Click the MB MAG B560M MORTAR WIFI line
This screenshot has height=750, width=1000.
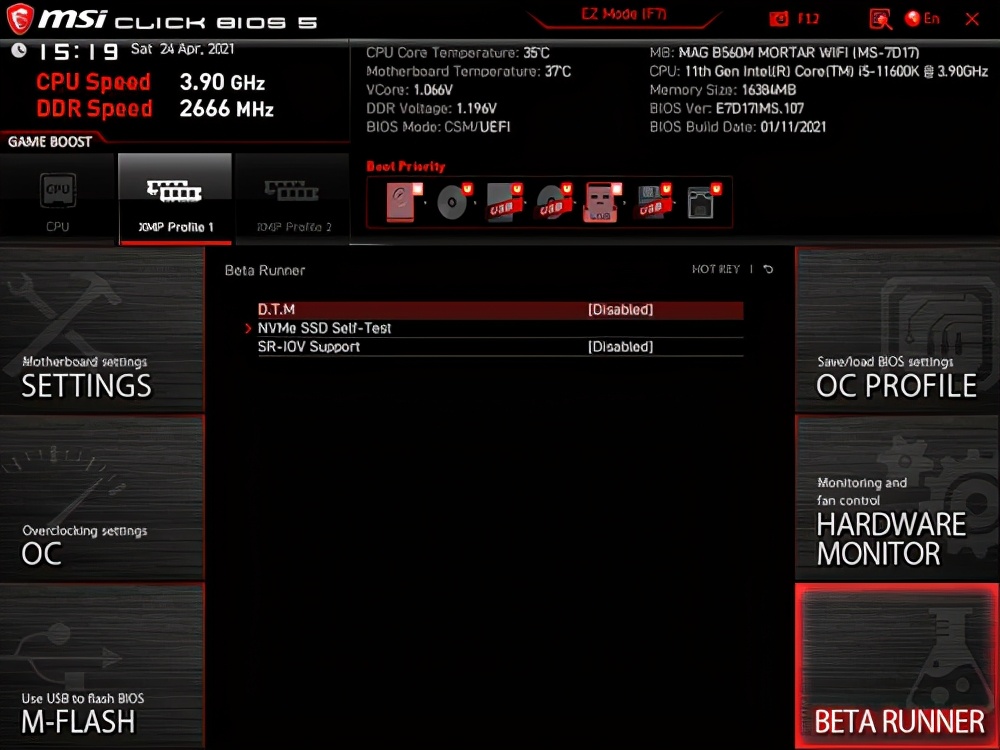tap(784, 53)
